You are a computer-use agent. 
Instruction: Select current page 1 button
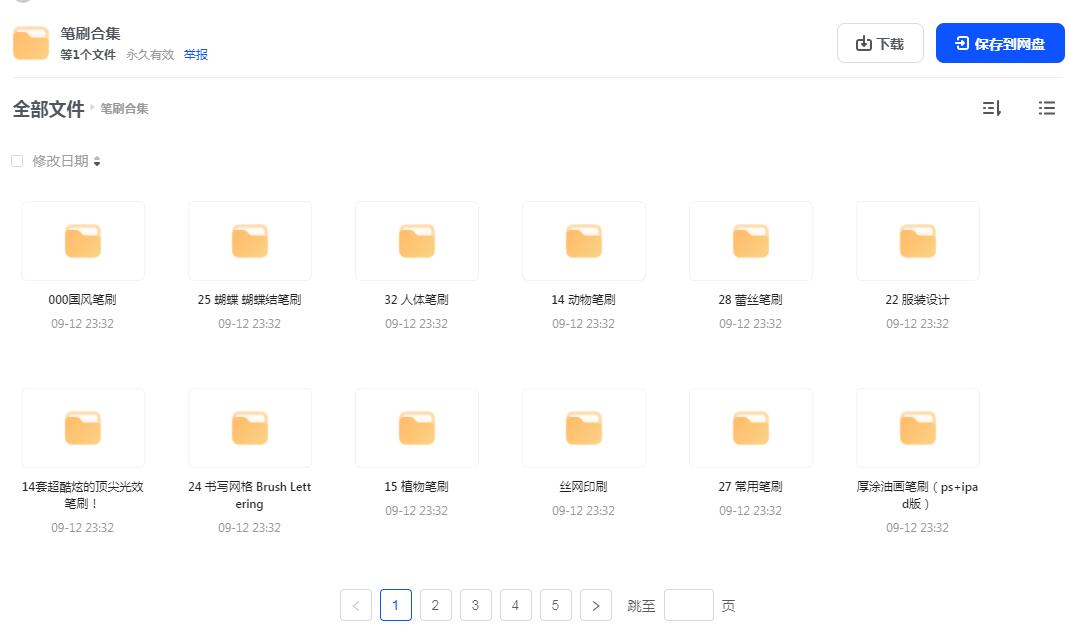point(395,605)
